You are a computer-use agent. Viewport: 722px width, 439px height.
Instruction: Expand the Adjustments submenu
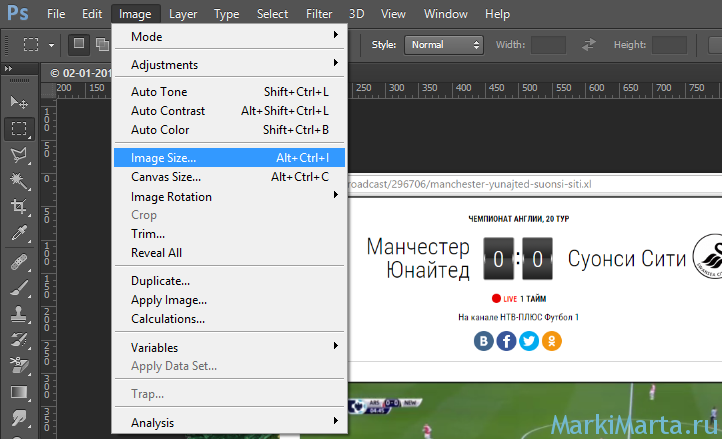tap(229, 64)
